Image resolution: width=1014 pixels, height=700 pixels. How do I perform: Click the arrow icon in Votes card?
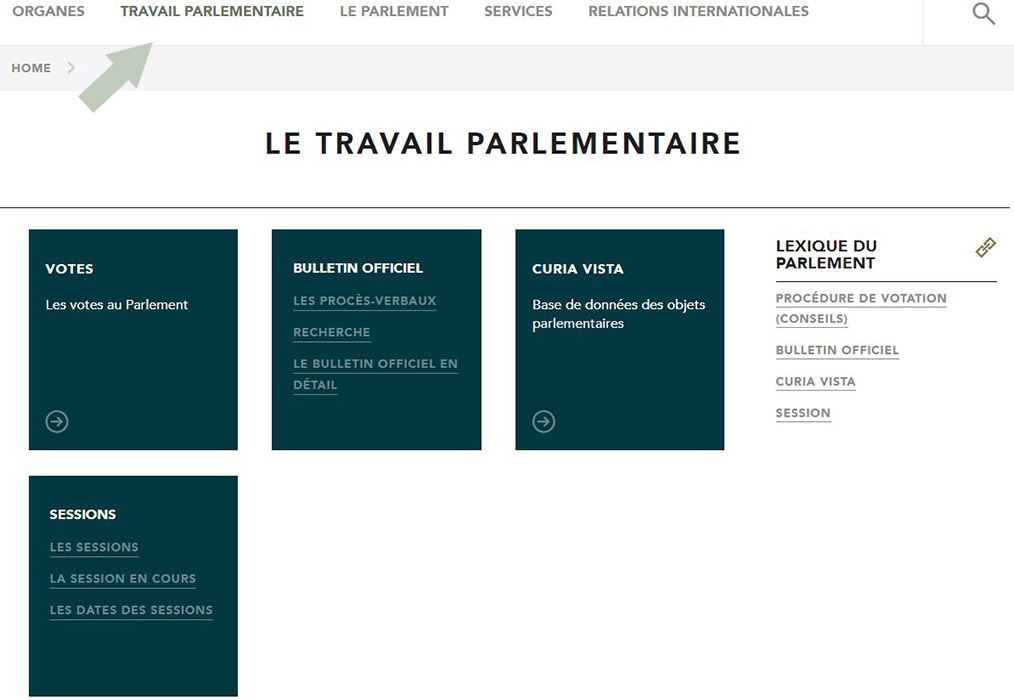[57, 422]
